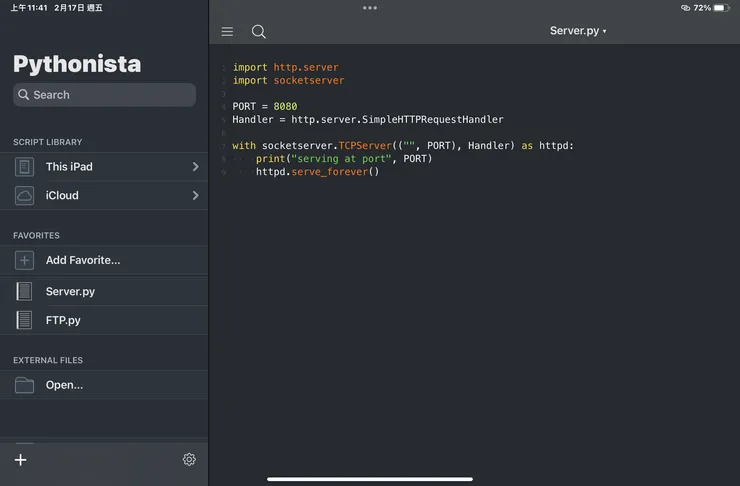The image size is (740, 486).
Task: Open settings with the gear icon
Action: click(x=189, y=460)
